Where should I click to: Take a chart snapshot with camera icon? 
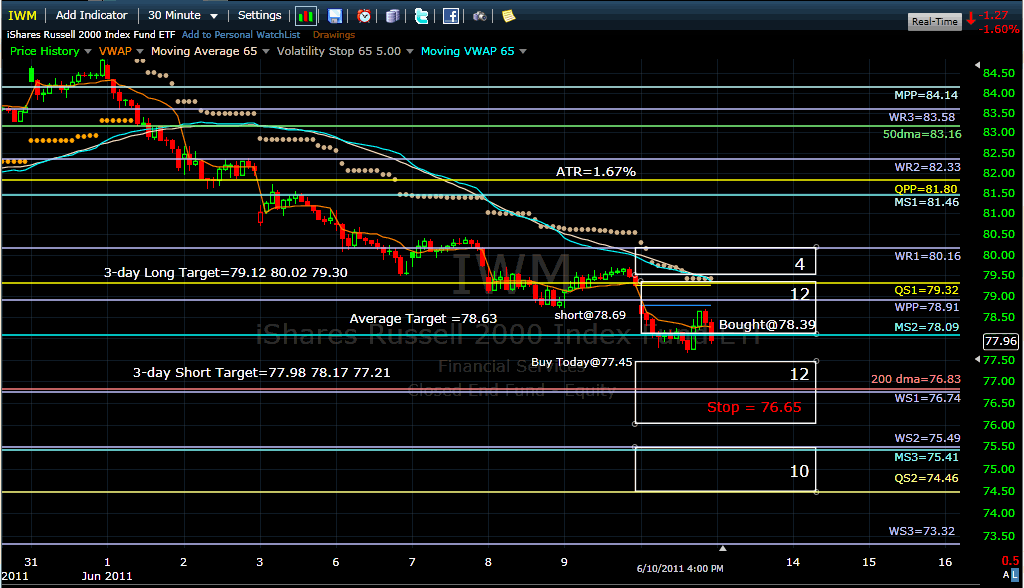[x=480, y=16]
